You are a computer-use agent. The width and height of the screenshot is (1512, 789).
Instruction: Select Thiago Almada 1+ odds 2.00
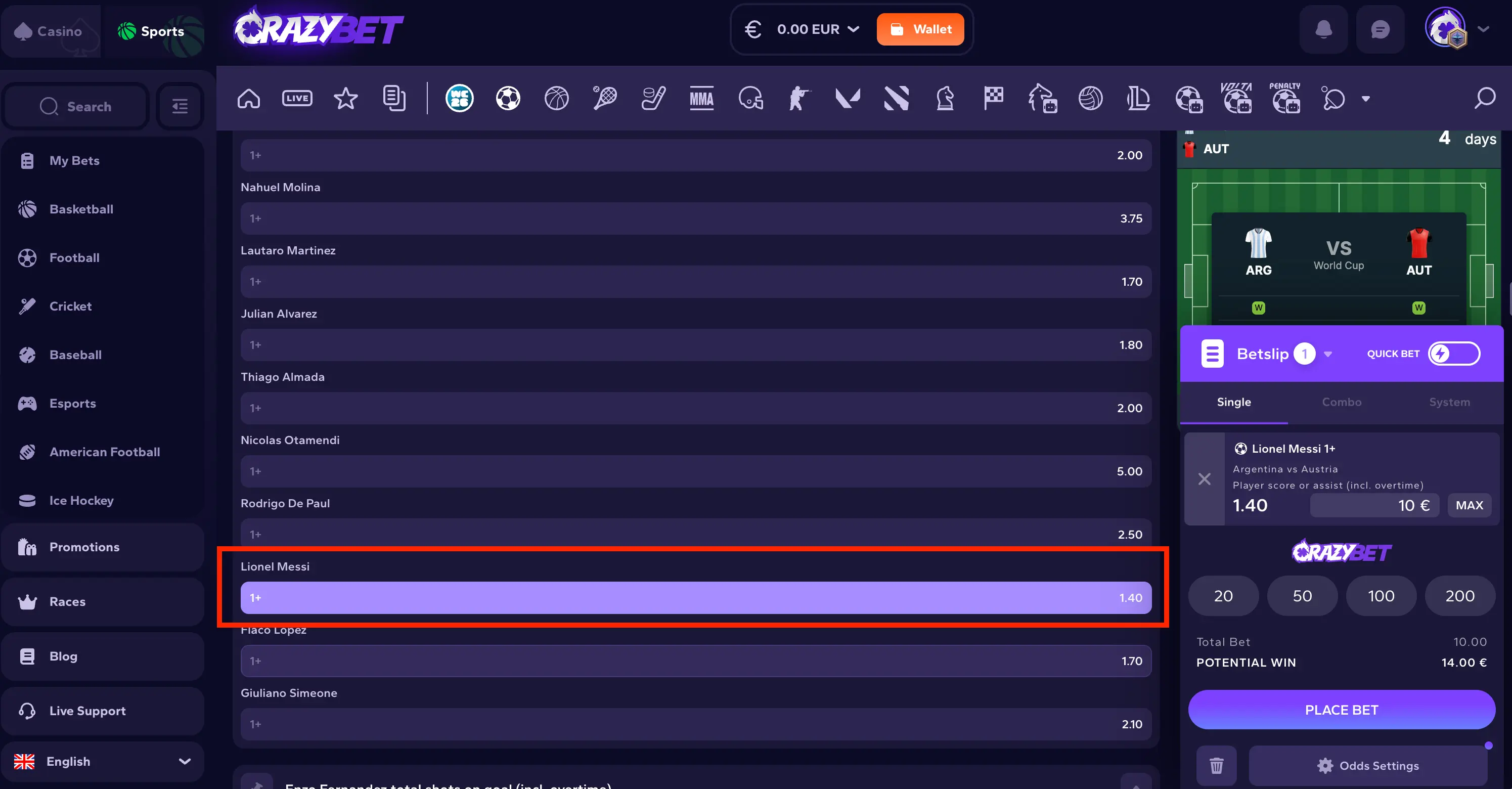pyautogui.click(x=695, y=408)
